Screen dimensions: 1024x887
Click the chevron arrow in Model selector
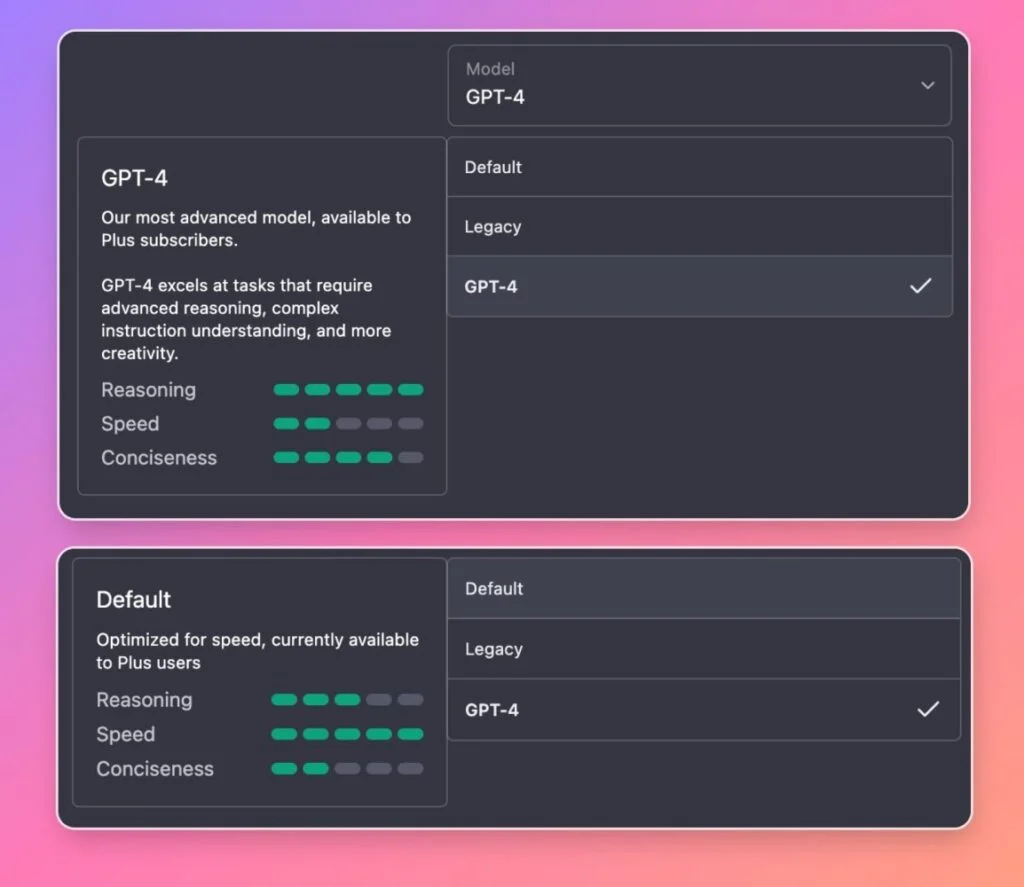[x=927, y=86]
